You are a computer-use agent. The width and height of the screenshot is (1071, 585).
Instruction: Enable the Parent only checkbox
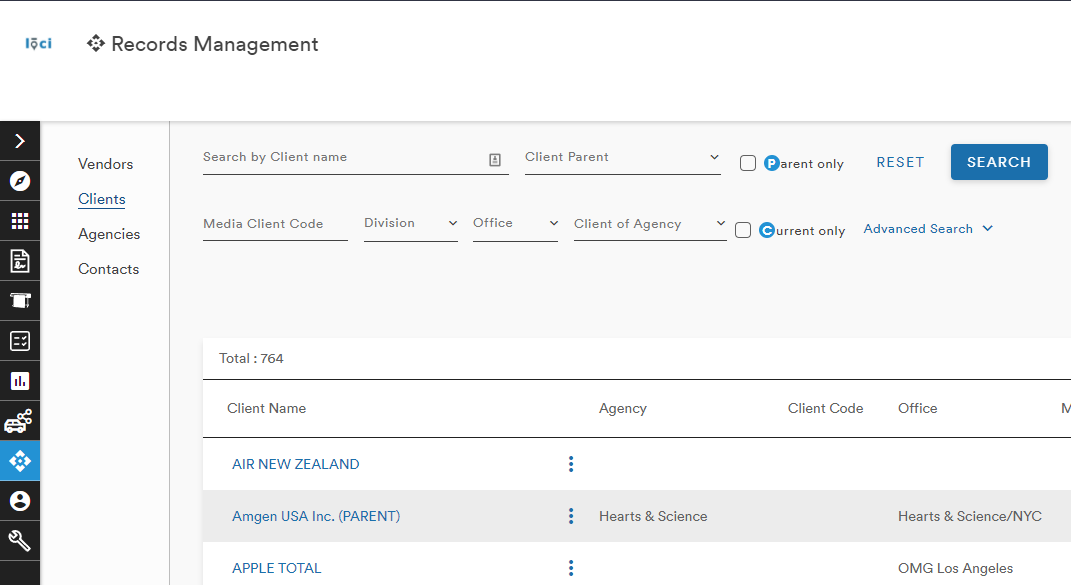748,163
